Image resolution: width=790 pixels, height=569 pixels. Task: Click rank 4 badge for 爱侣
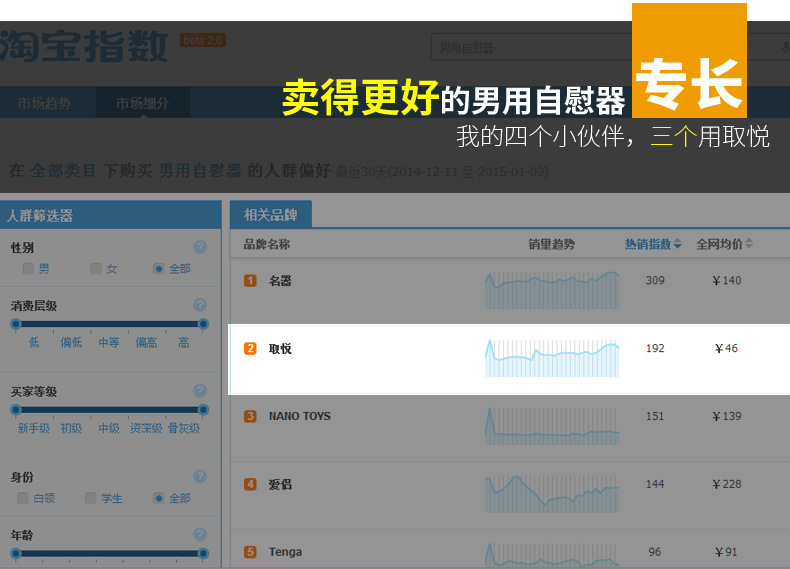[x=250, y=484]
